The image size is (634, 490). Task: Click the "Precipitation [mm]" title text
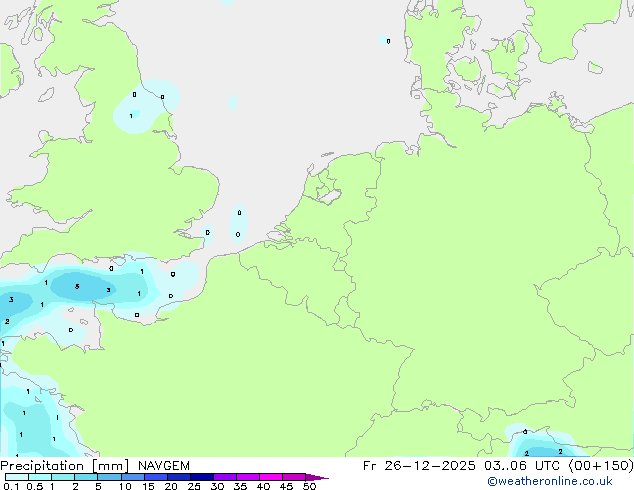64,466
